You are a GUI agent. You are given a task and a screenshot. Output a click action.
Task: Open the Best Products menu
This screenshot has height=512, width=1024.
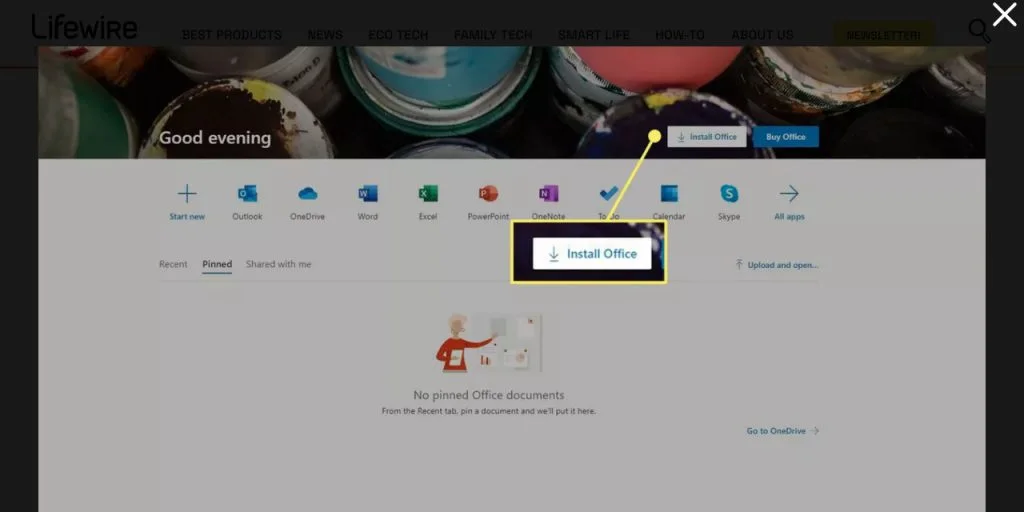coord(232,35)
